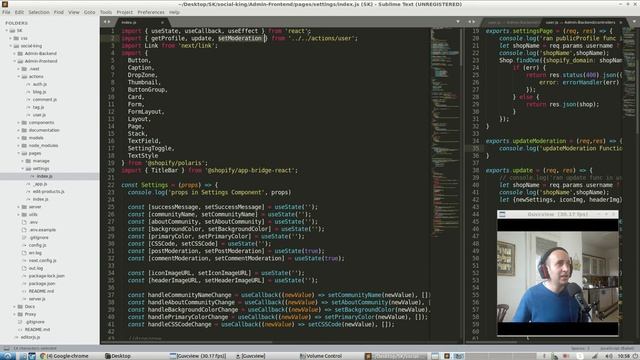The image size is (640, 360).
Task: Click the code icon beside package.json
Action: tap(24, 283)
